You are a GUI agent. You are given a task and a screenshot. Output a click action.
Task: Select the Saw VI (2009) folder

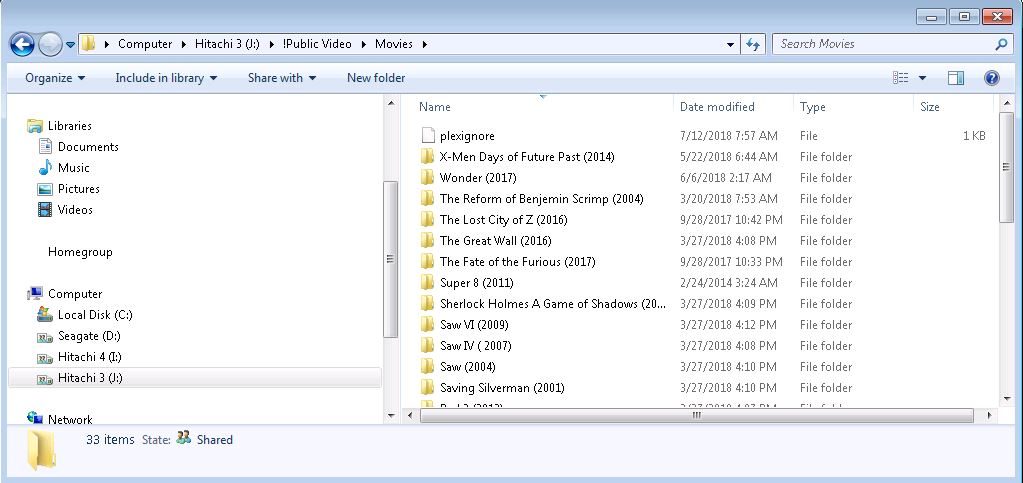(x=474, y=324)
